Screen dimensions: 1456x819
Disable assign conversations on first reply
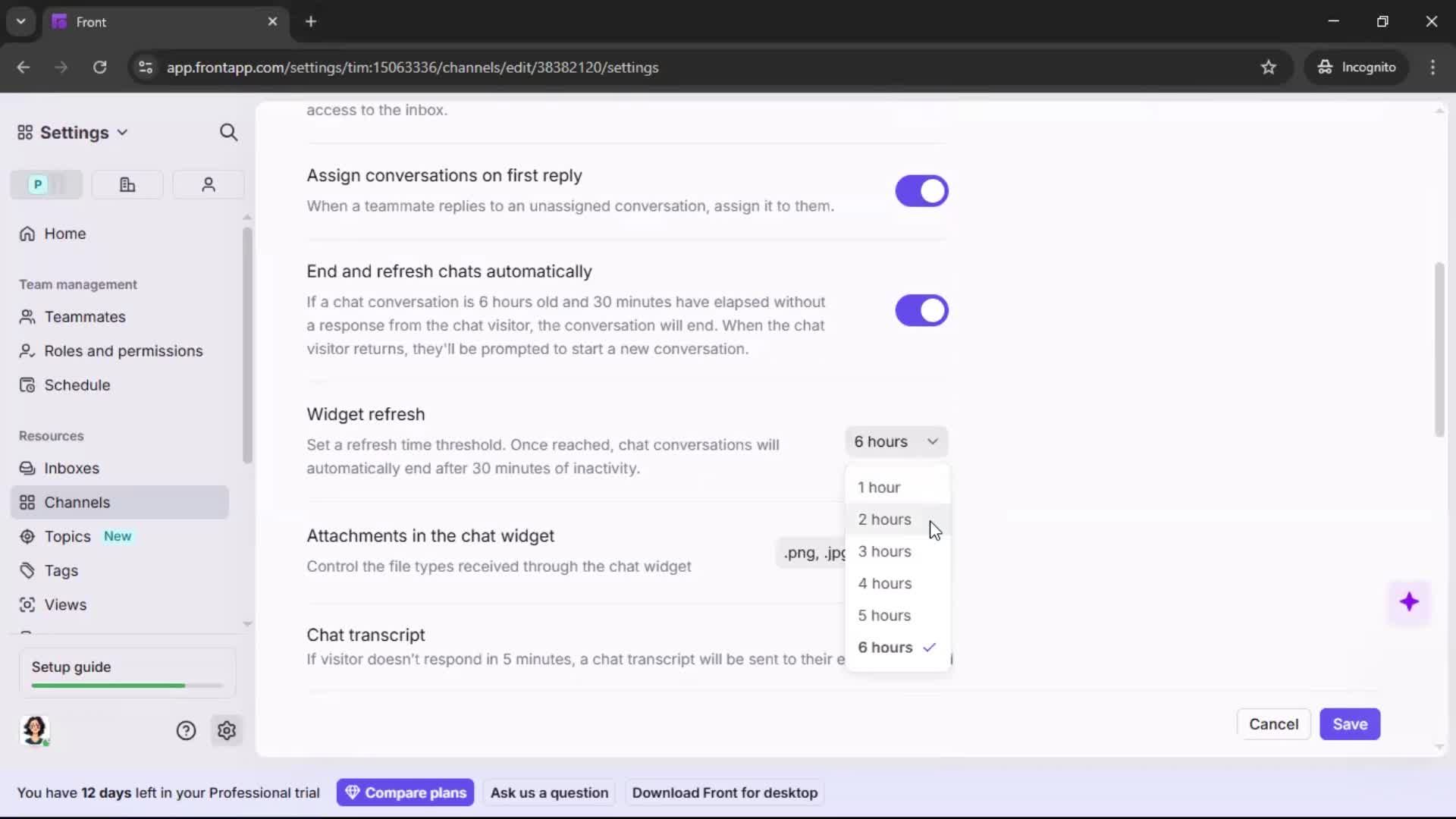[921, 191]
